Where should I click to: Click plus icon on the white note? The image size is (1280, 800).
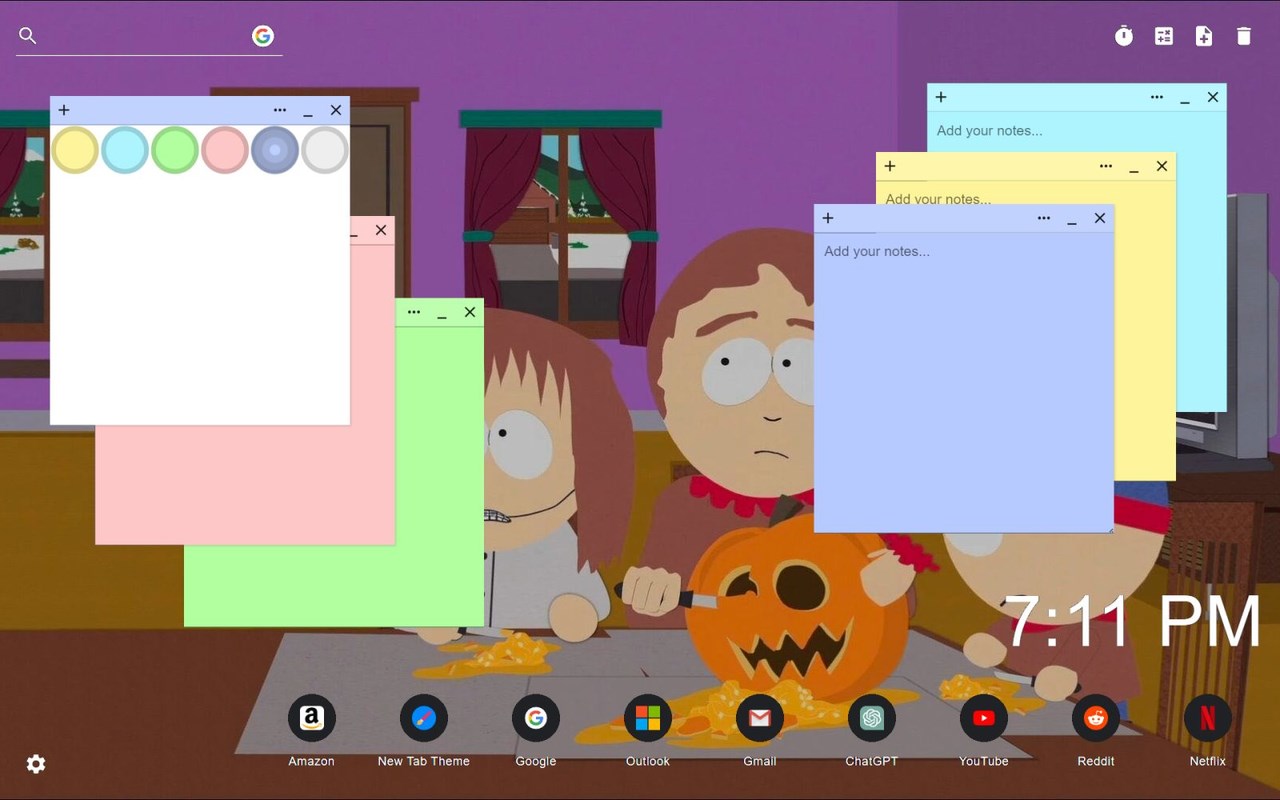[64, 110]
